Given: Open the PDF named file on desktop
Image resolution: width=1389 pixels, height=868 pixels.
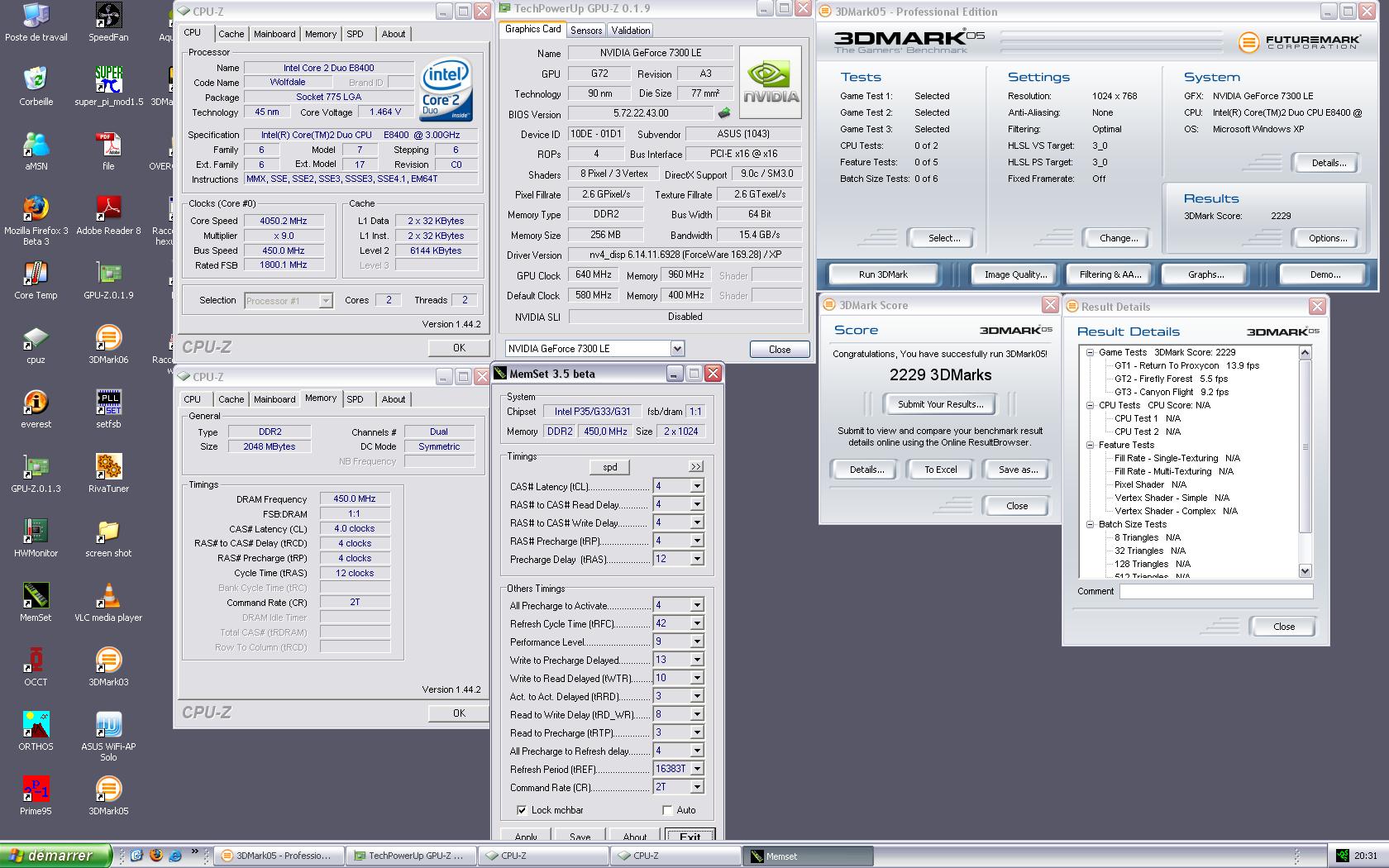Looking at the screenshot, I should [x=108, y=151].
